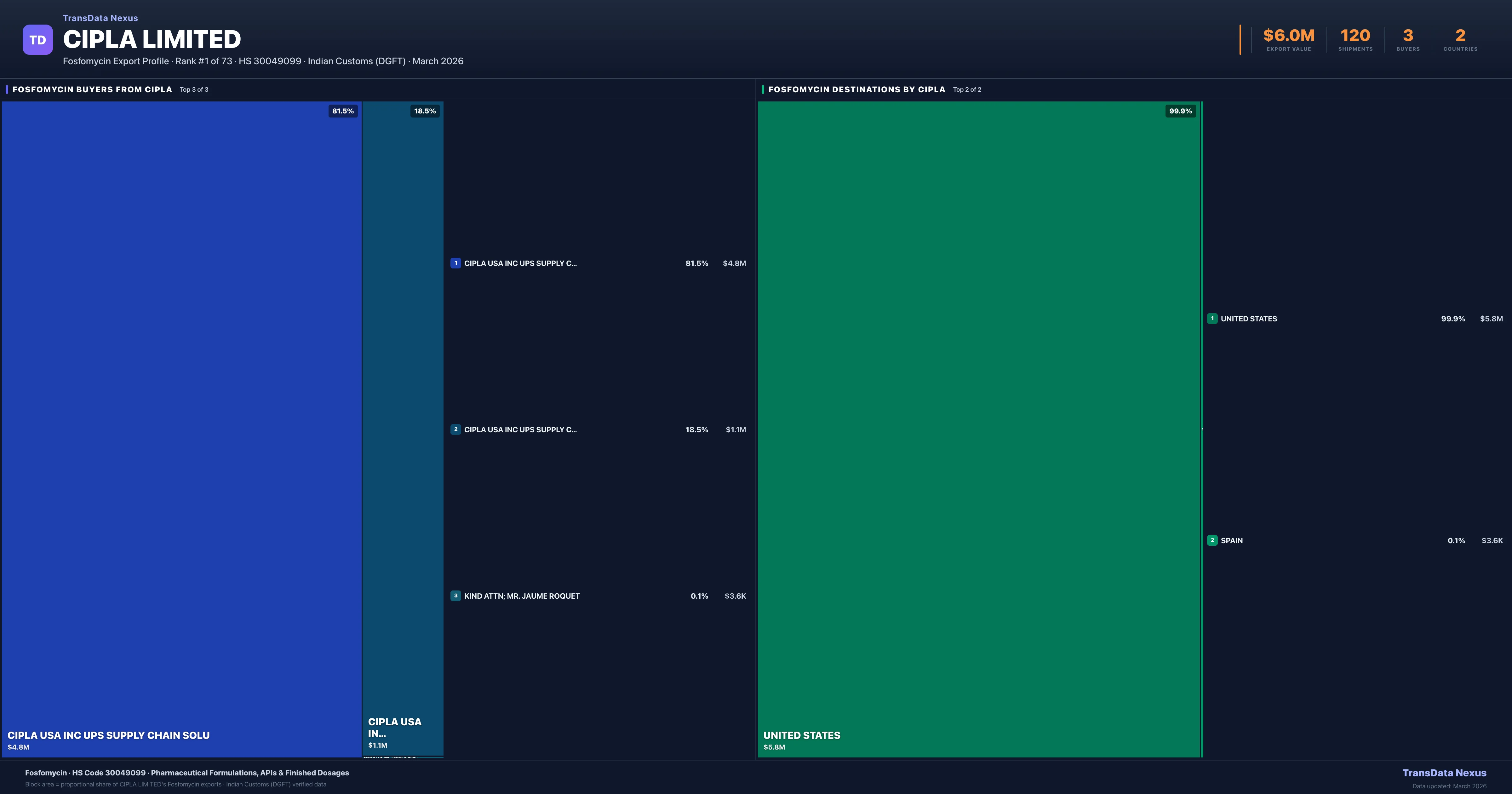Click the green marker beside FOSFOMYCIN DESTINATIONS header

tap(763, 89)
